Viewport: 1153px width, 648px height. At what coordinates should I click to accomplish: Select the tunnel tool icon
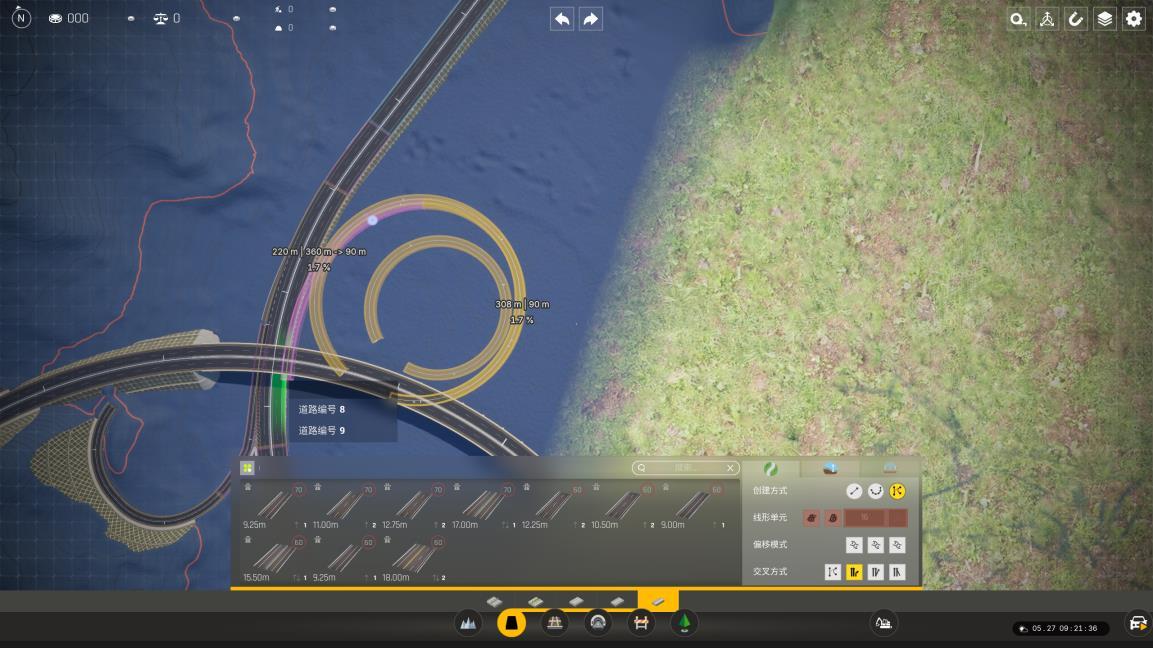[x=598, y=623]
